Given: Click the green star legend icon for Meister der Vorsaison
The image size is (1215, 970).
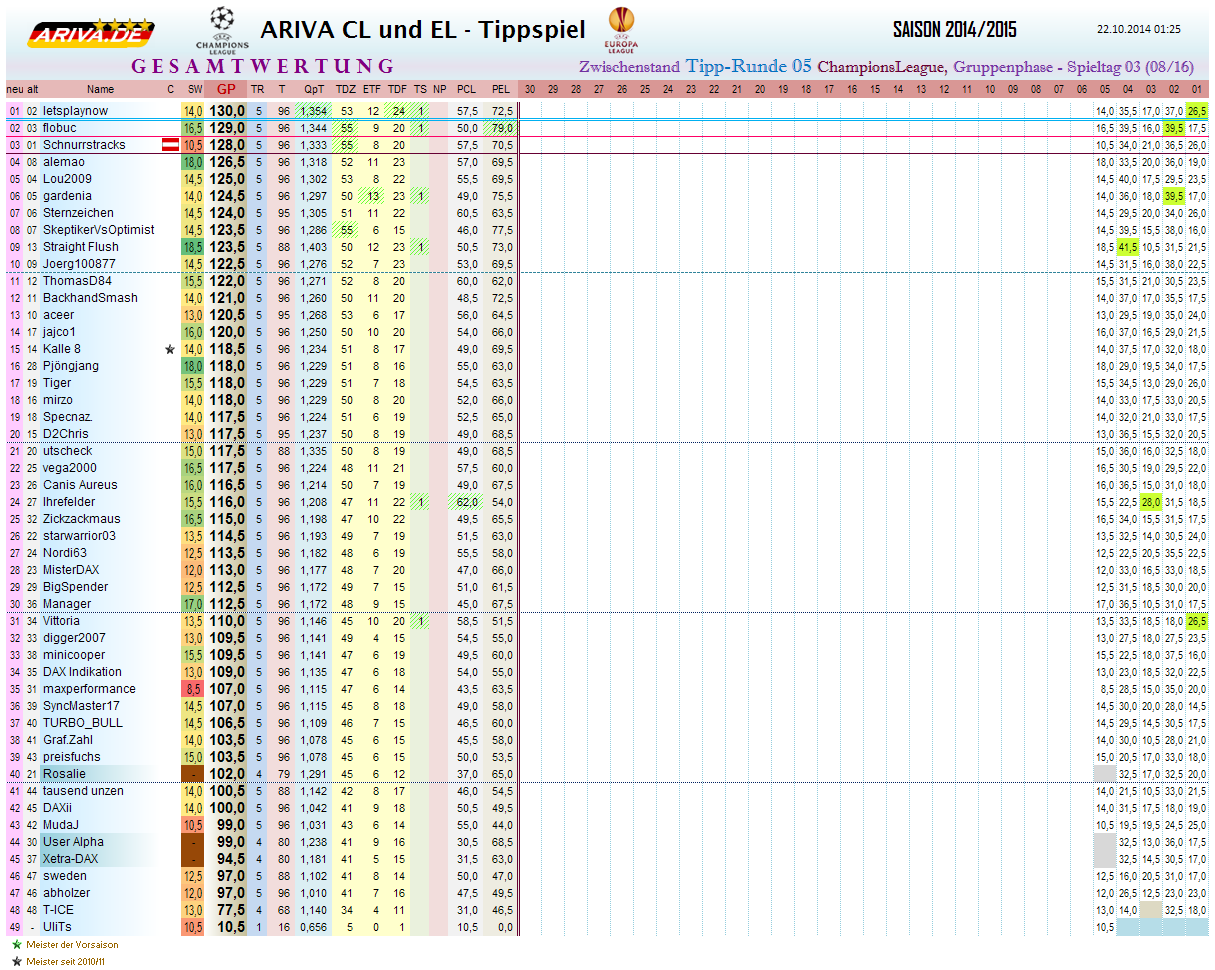Looking at the screenshot, I should (x=16, y=944).
